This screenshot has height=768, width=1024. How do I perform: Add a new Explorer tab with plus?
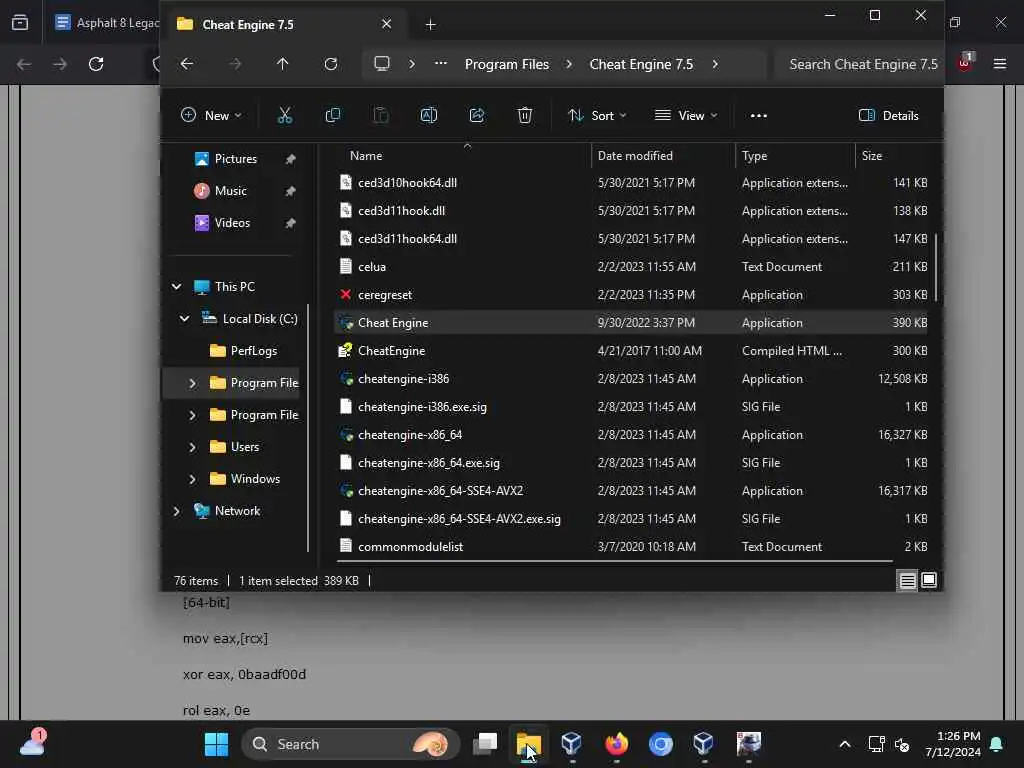coord(430,25)
